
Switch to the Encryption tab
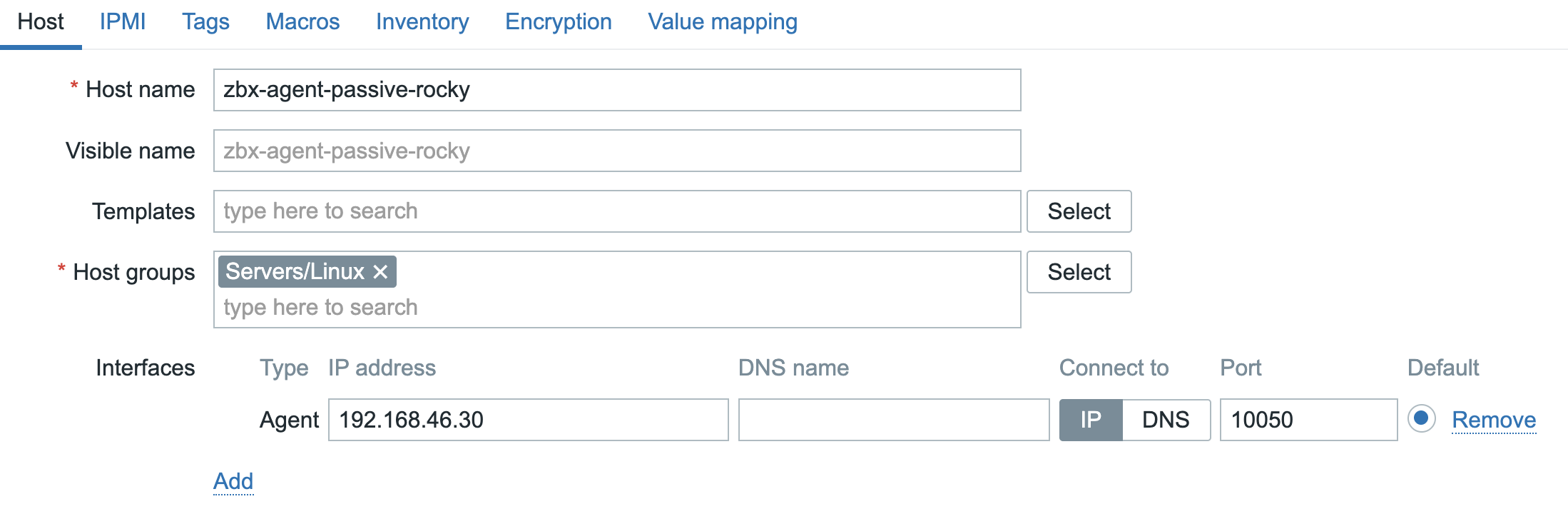[558, 21]
